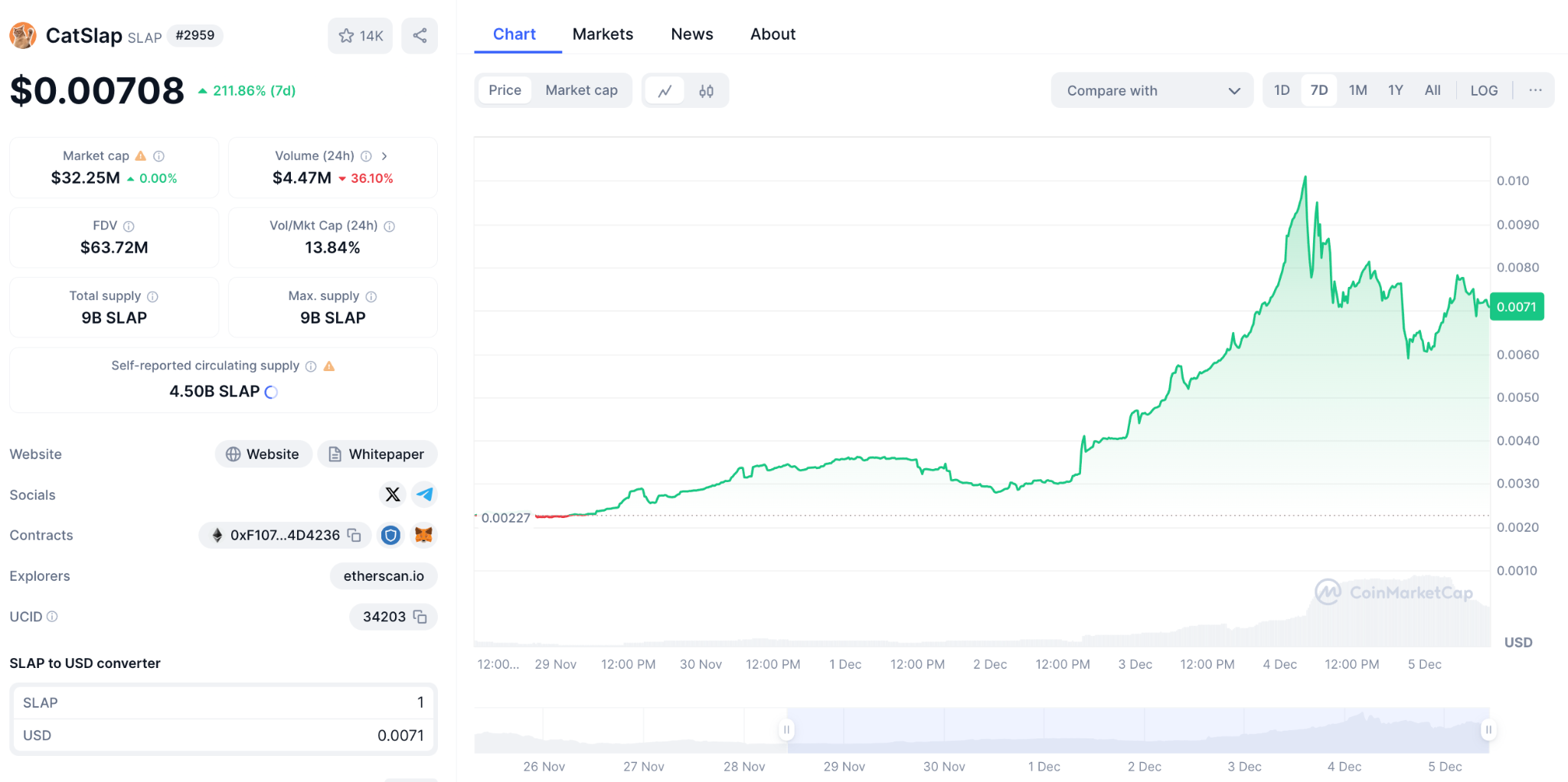Set chart range to 1M
The height and width of the screenshot is (782, 1568).
(x=1358, y=90)
